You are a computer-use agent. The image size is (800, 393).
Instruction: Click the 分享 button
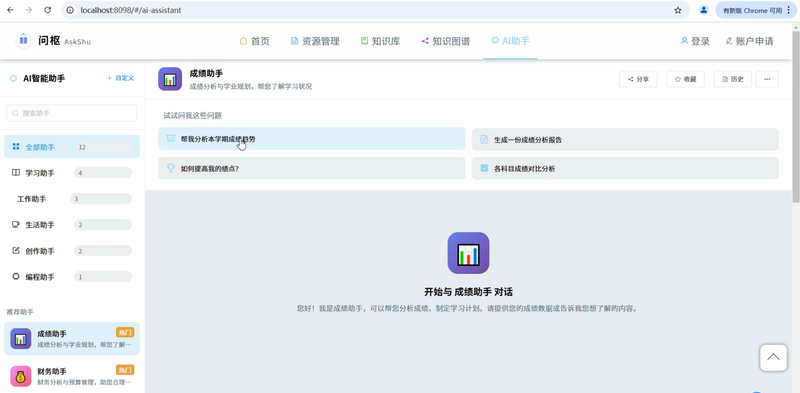point(638,79)
